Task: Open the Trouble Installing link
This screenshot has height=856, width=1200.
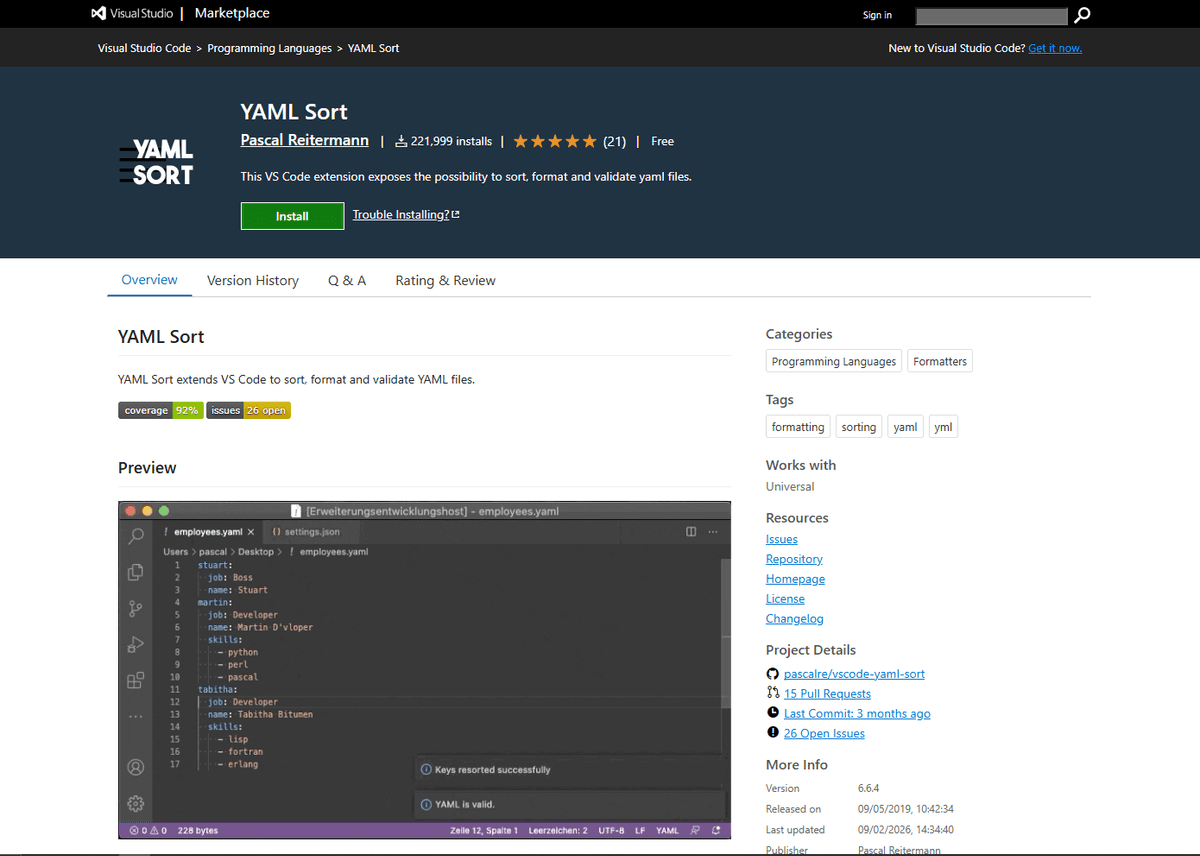Action: coord(406,215)
